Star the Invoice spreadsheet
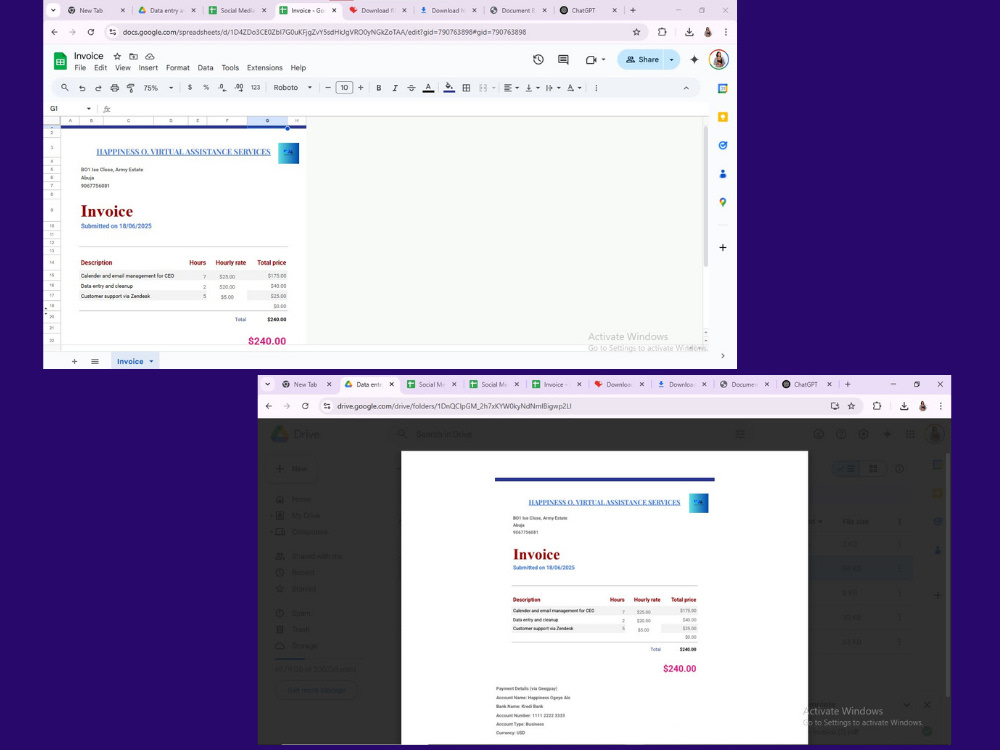The image size is (1000, 750). click(117, 56)
